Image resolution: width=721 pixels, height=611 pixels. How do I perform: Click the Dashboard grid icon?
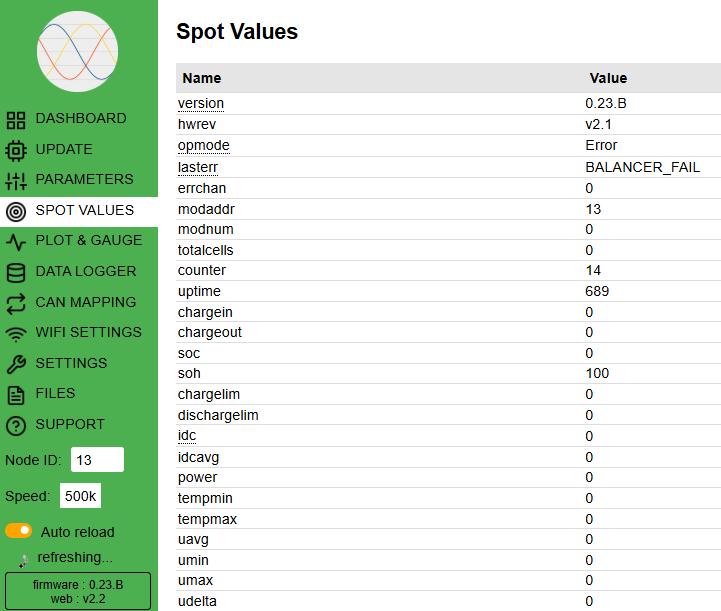16,119
